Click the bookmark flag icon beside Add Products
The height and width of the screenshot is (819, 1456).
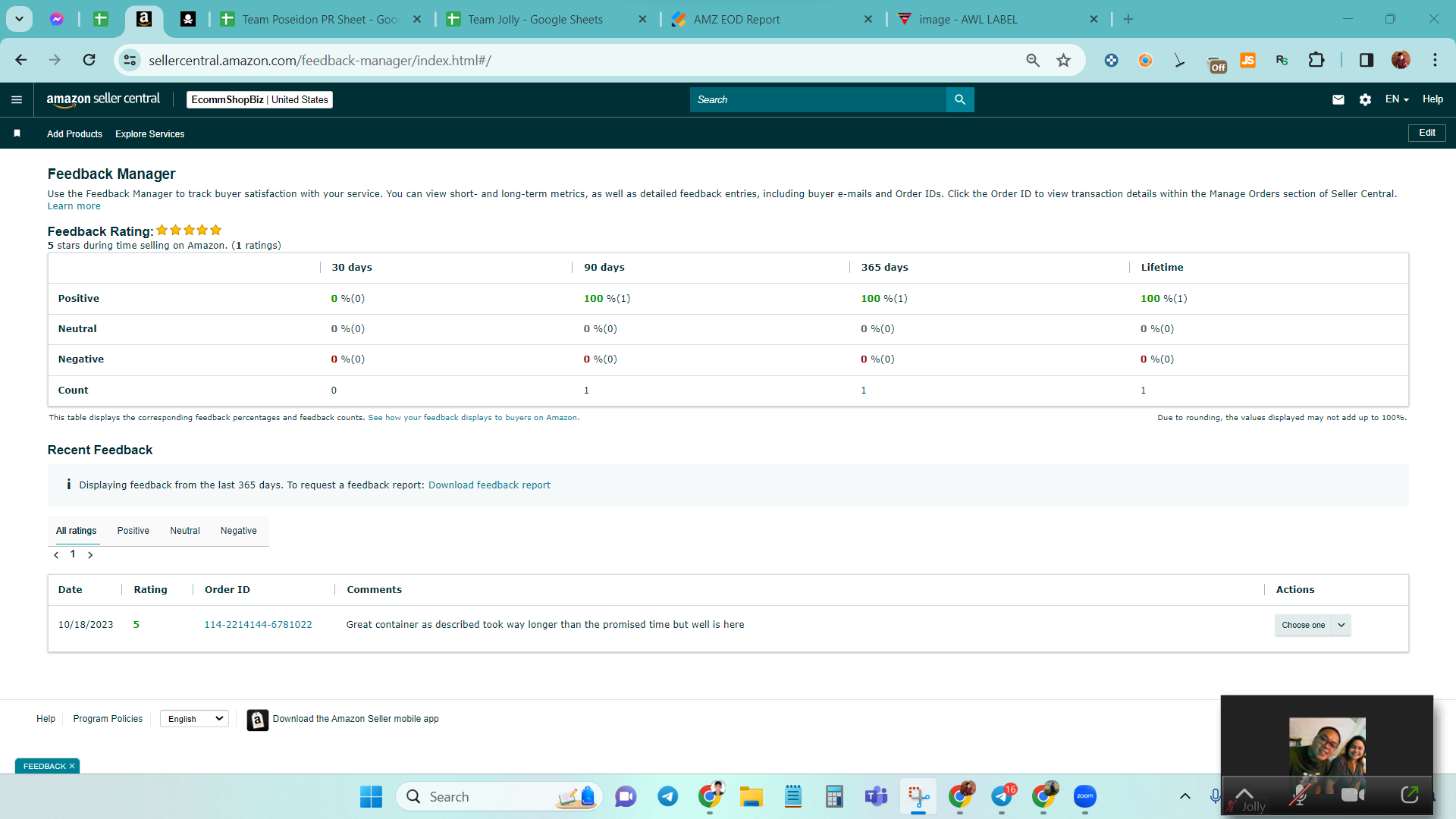click(x=17, y=133)
